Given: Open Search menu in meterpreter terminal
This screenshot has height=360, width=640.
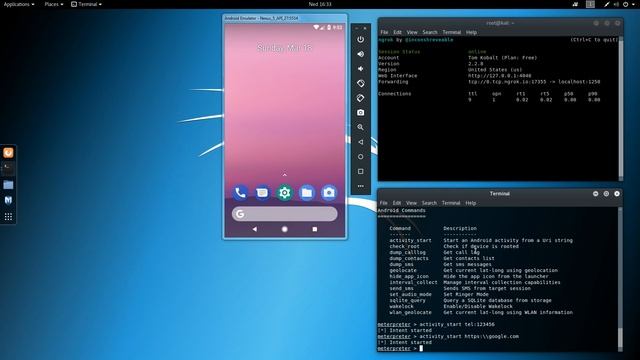Looking at the screenshot, I should pyautogui.click(x=429, y=203).
